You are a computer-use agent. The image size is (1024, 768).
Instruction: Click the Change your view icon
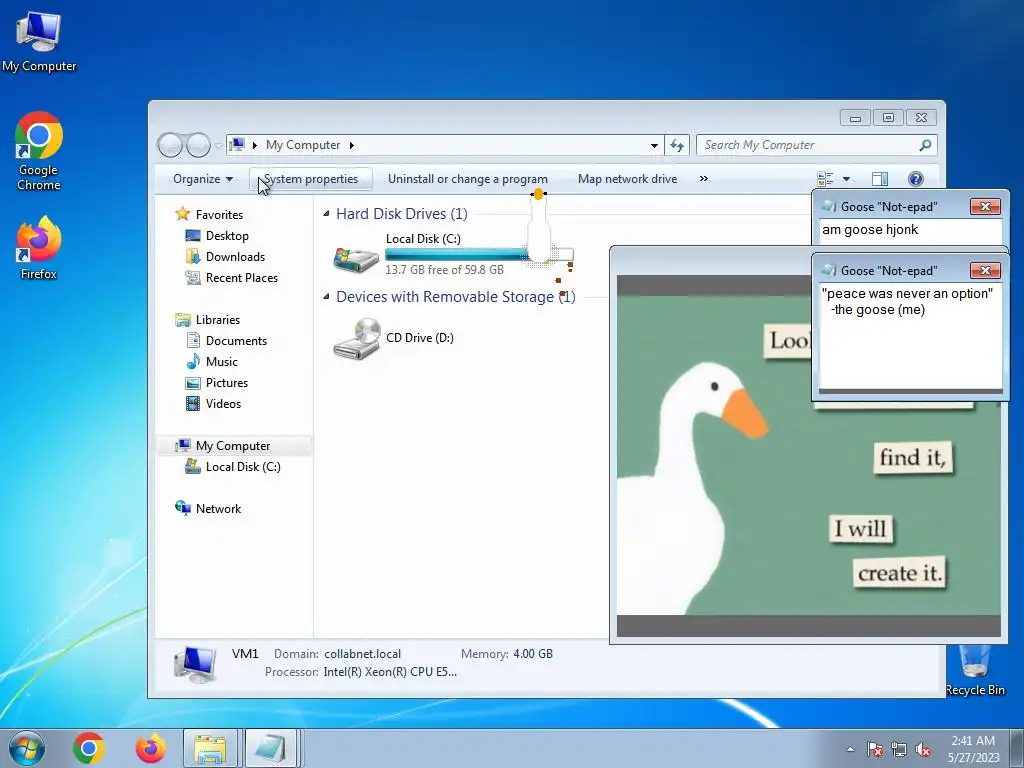[x=825, y=179]
